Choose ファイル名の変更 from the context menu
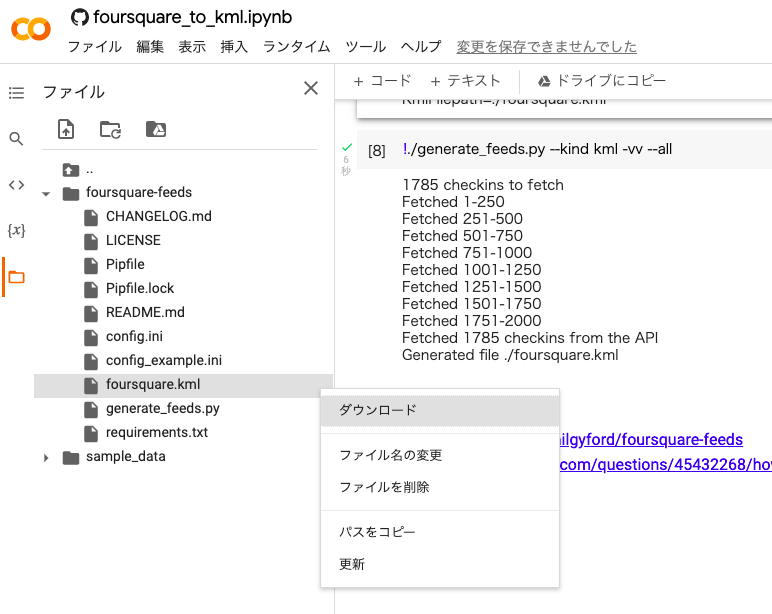This screenshot has width=772, height=614. pos(440,455)
